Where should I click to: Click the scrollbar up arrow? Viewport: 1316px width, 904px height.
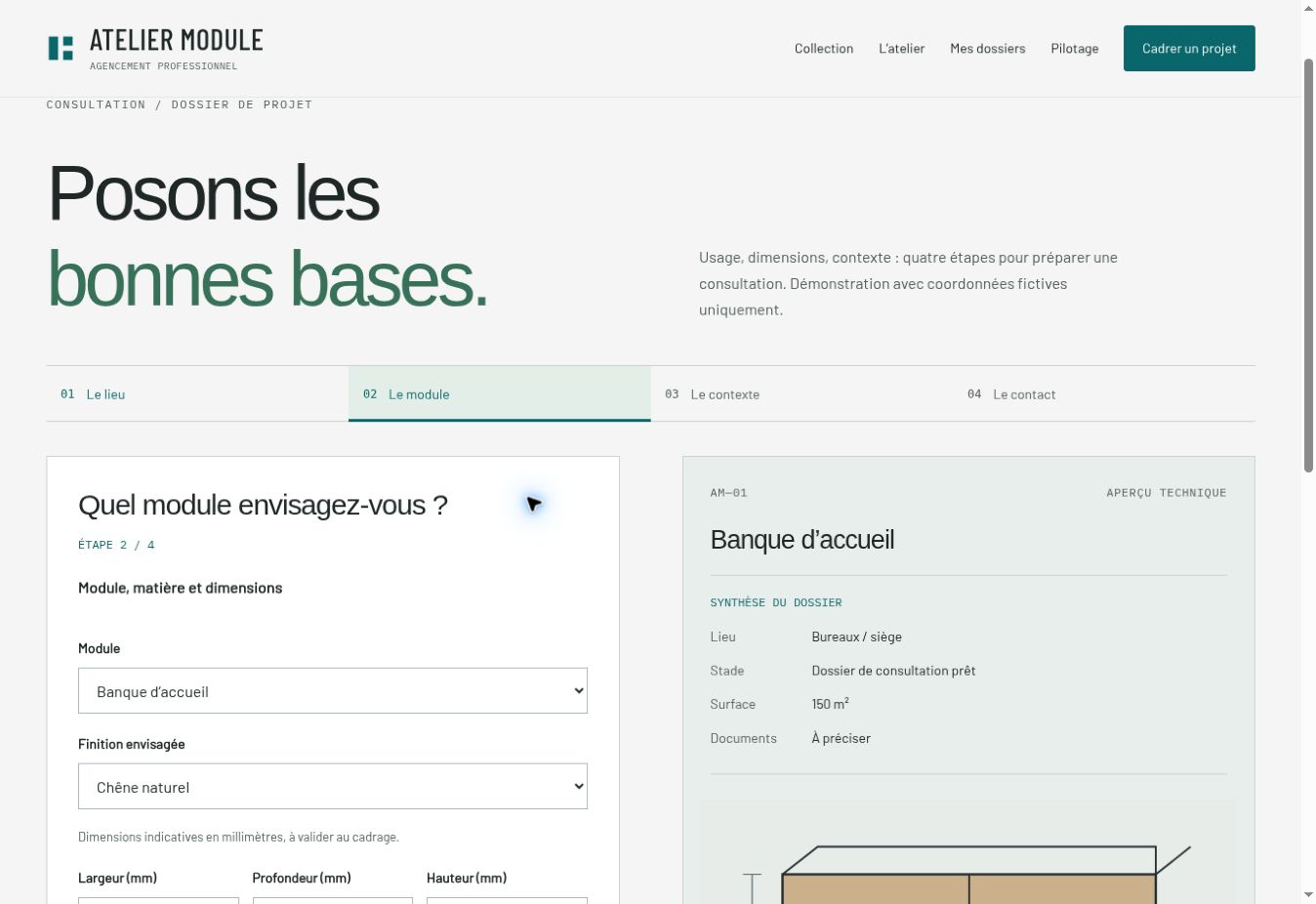pos(1308,9)
